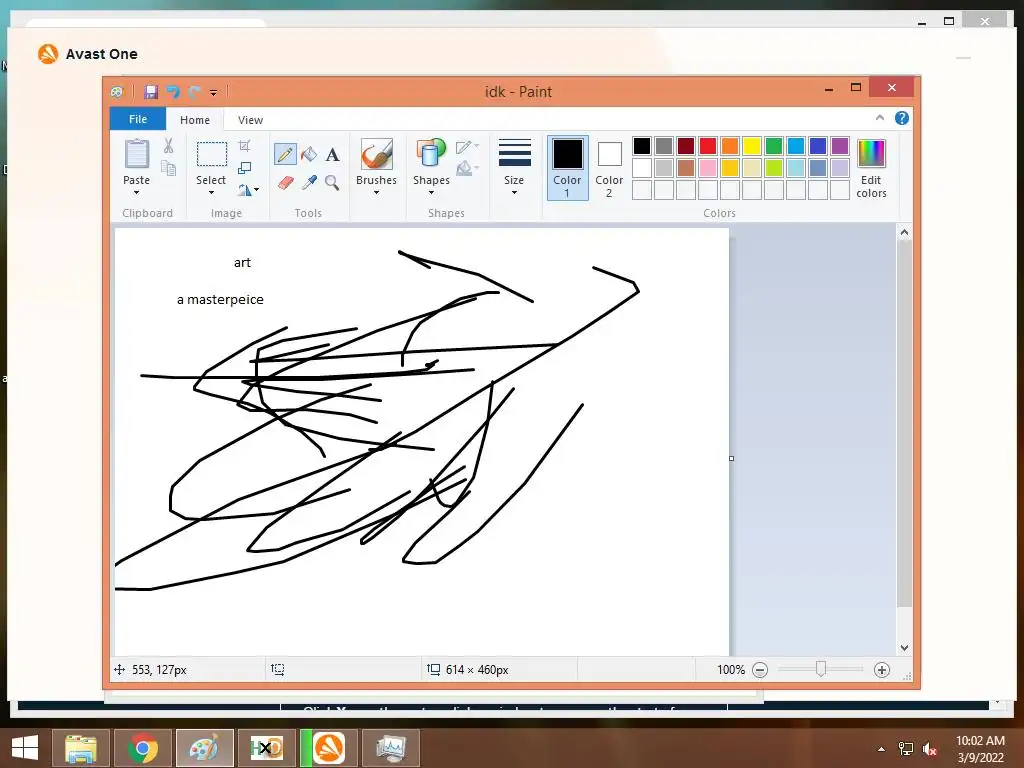1024x768 pixels.
Task: Activate Color 1 foreground selector
Action: (x=568, y=168)
